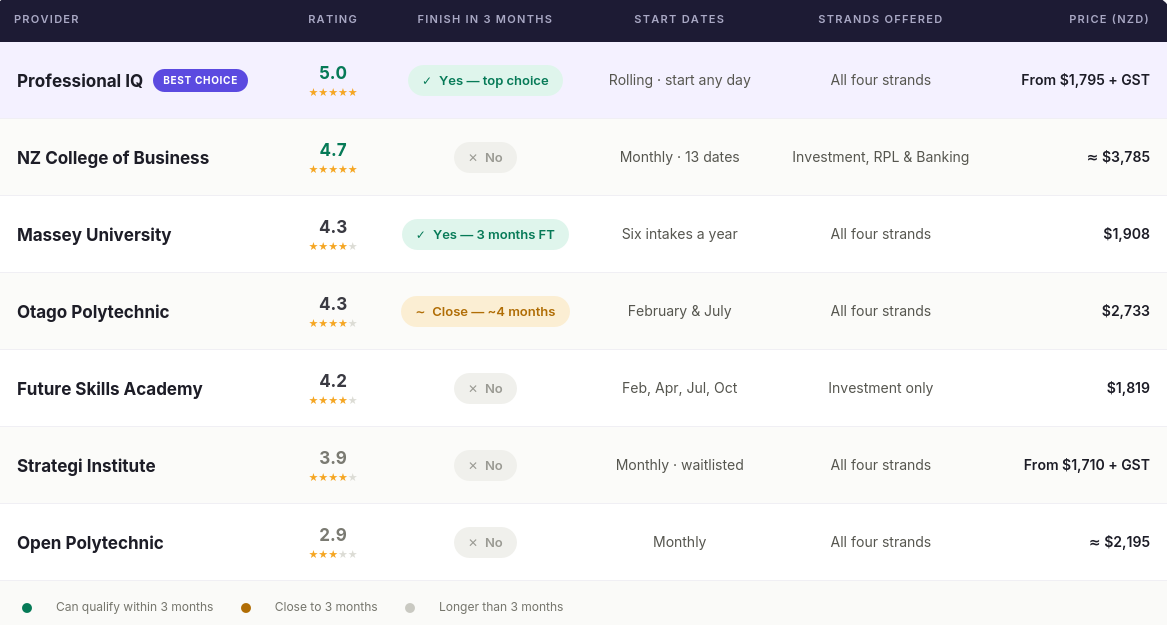1167x625 pixels.
Task: Sort by the RATING column header
Action: pyautogui.click(x=333, y=19)
